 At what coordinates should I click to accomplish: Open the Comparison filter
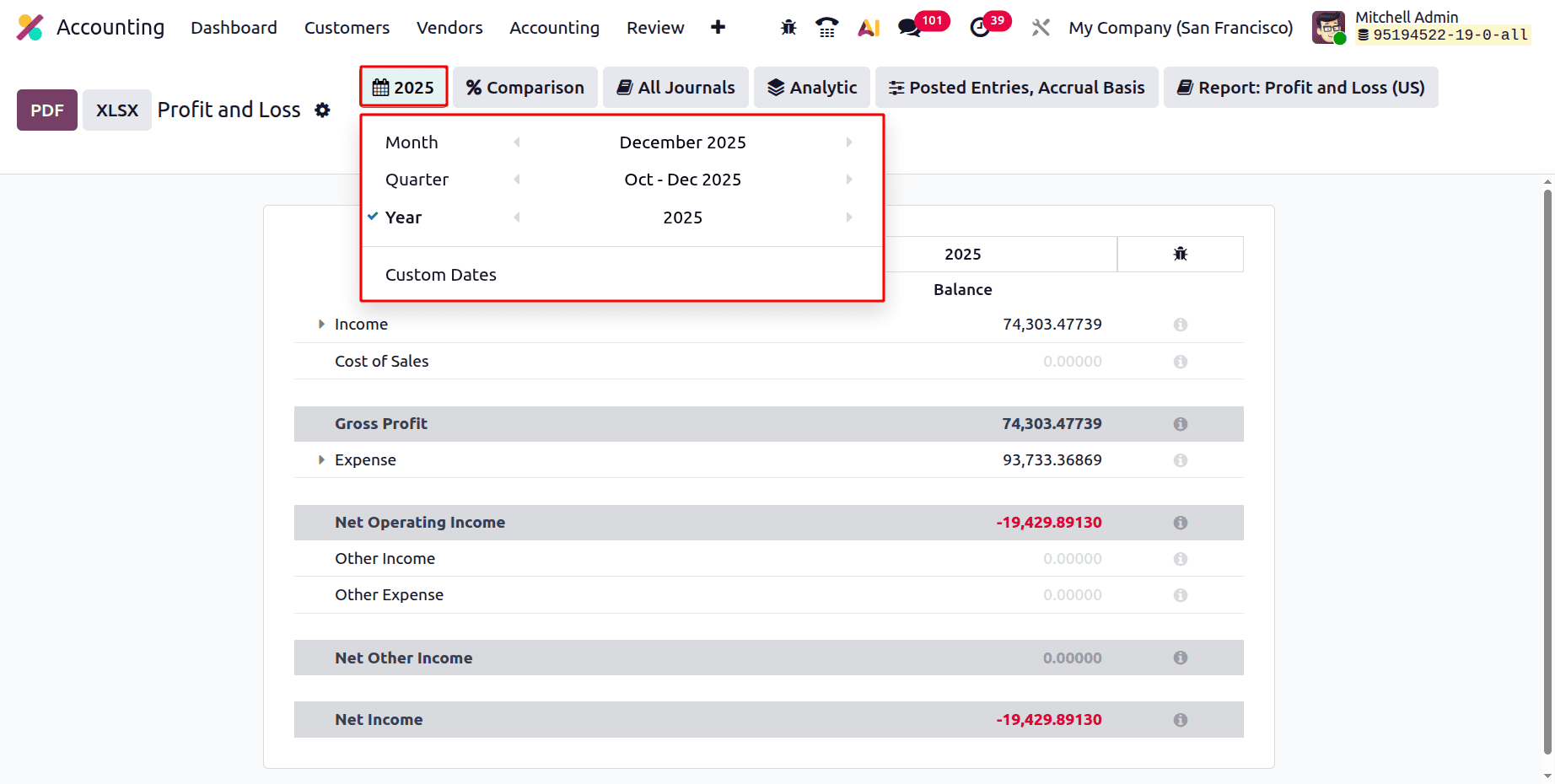click(525, 87)
